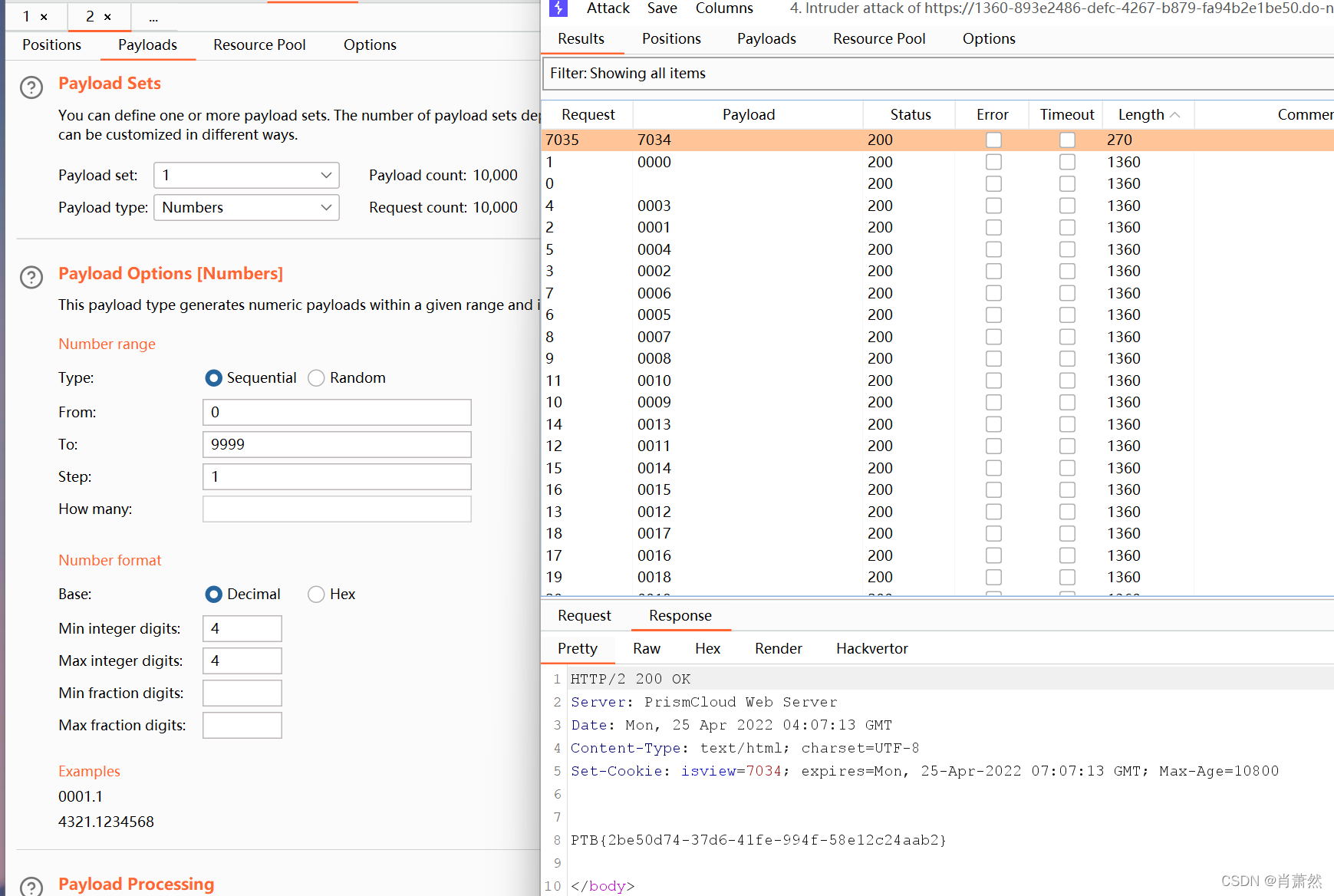
Task: Open help for Payload Options section
Action: [x=31, y=278]
